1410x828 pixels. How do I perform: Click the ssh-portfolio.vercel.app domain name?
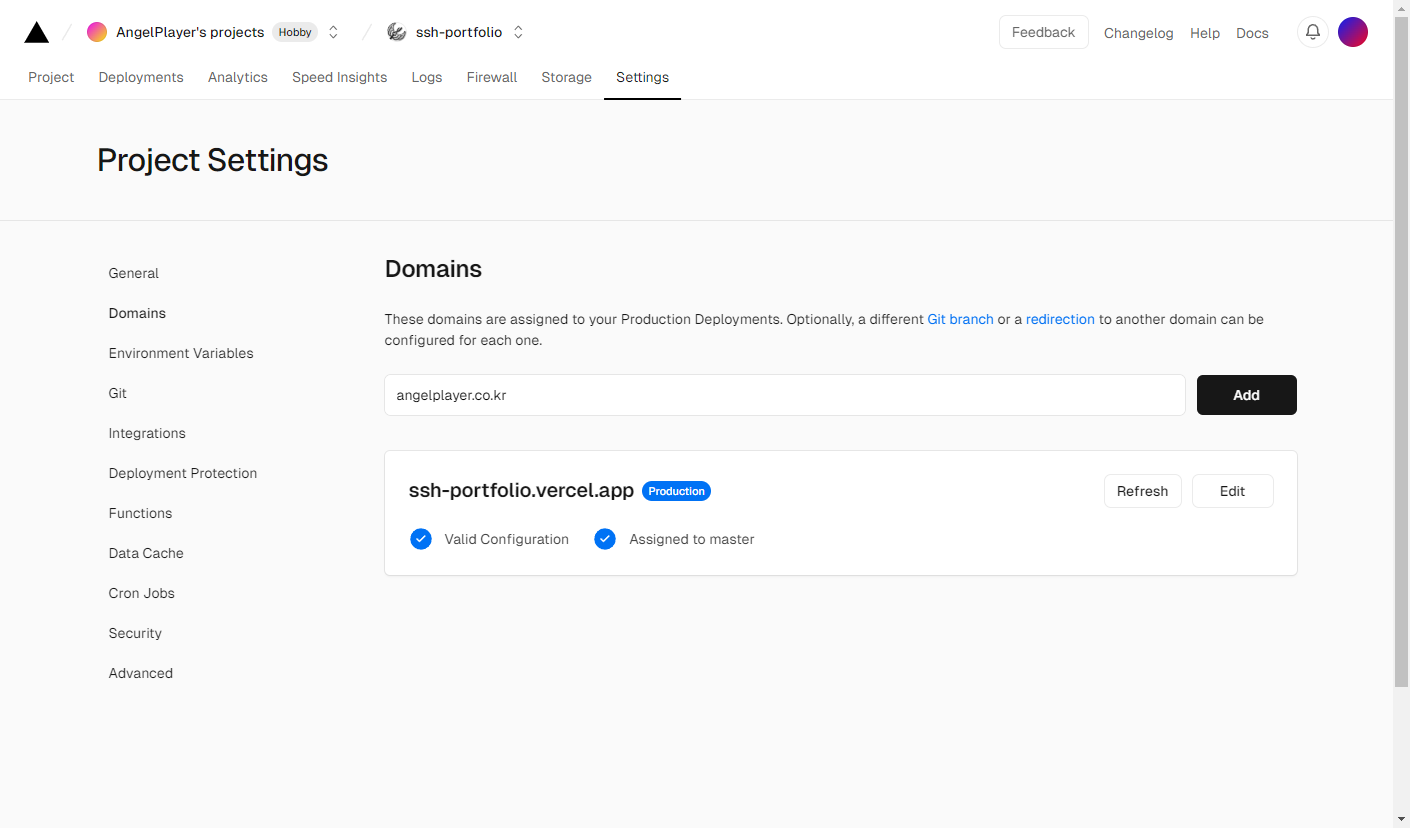click(521, 490)
